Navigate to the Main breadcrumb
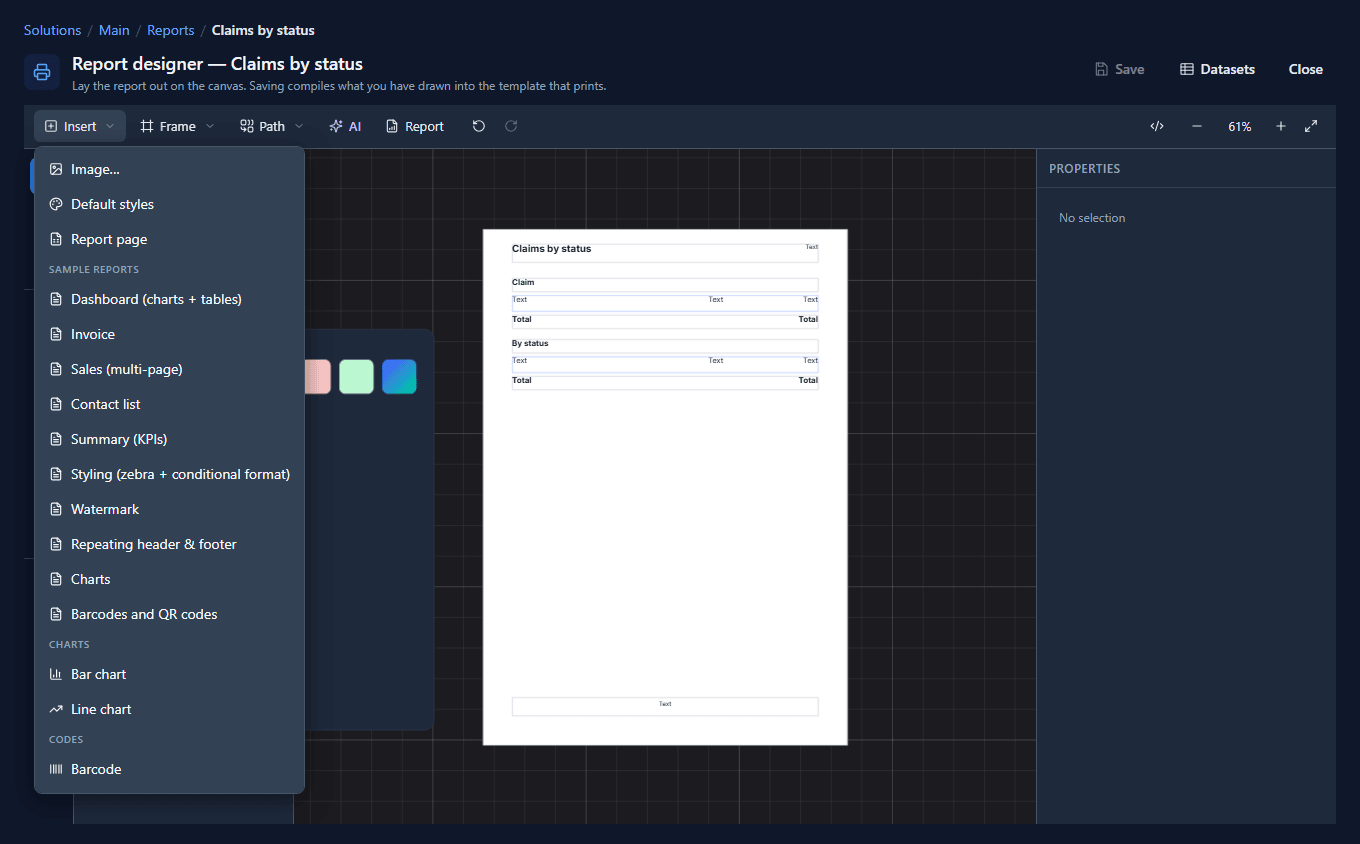Image resolution: width=1360 pixels, height=844 pixels. pyautogui.click(x=114, y=31)
